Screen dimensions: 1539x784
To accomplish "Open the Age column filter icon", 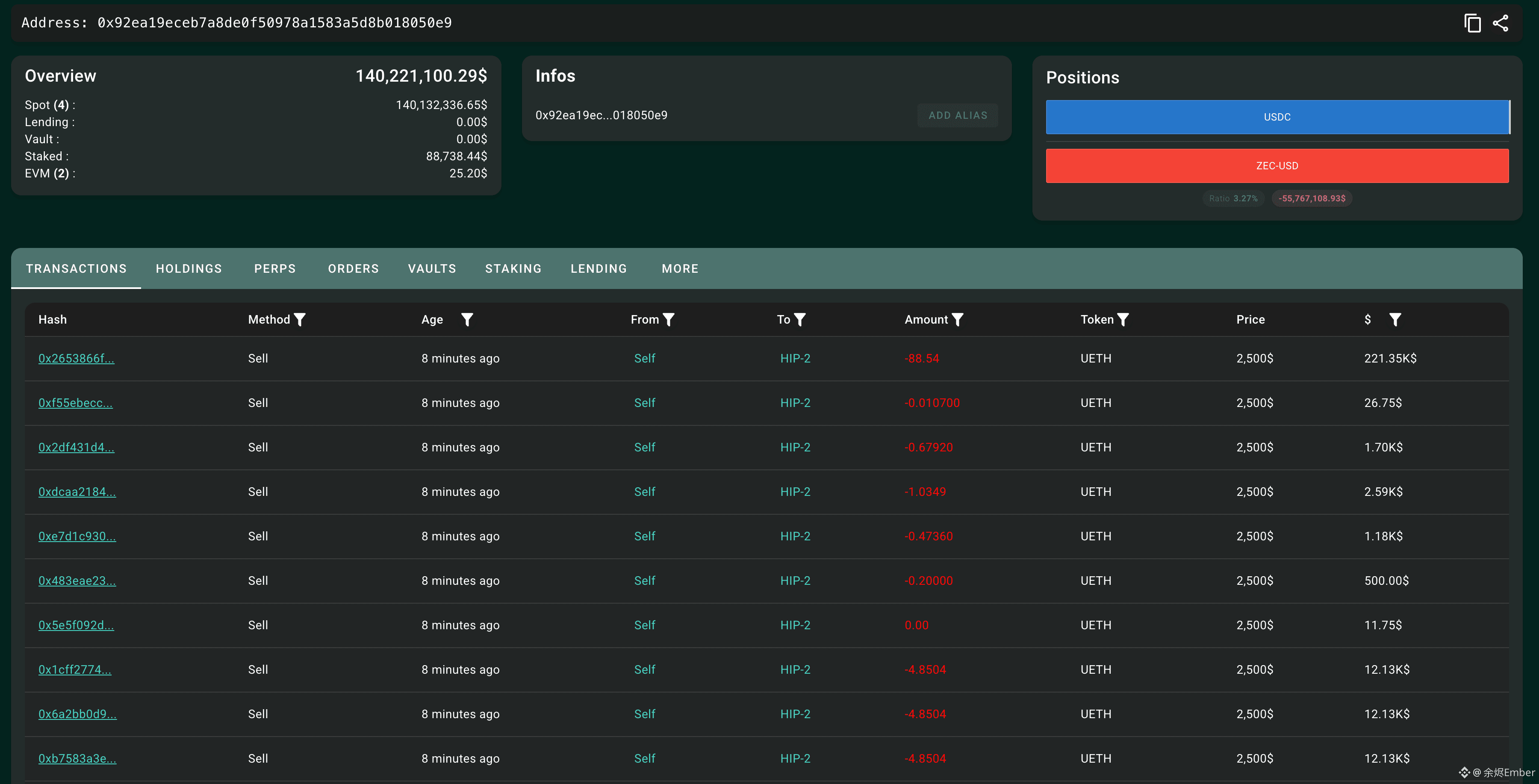I will pyautogui.click(x=467, y=320).
